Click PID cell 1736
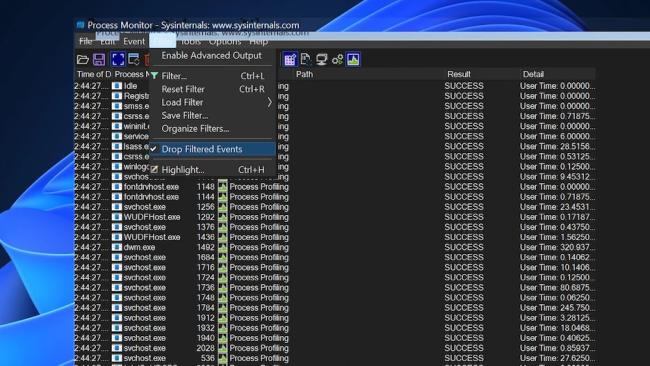This screenshot has height=366, width=650. click(206, 288)
